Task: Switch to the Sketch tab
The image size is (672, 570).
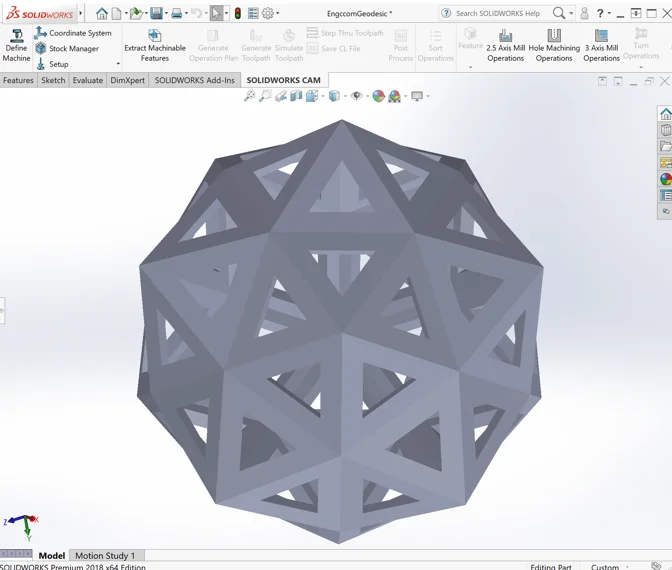Action: click(53, 80)
